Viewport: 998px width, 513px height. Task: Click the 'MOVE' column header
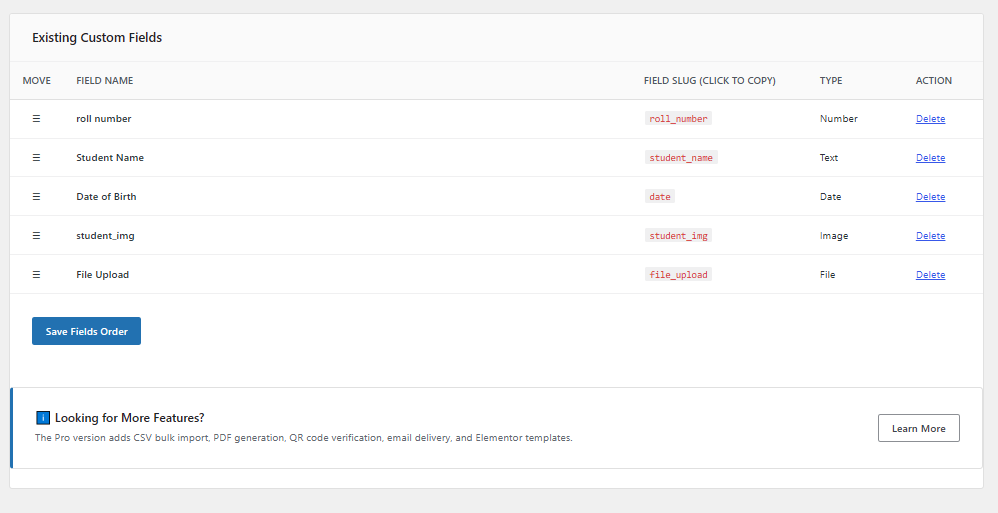click(36, 80)
